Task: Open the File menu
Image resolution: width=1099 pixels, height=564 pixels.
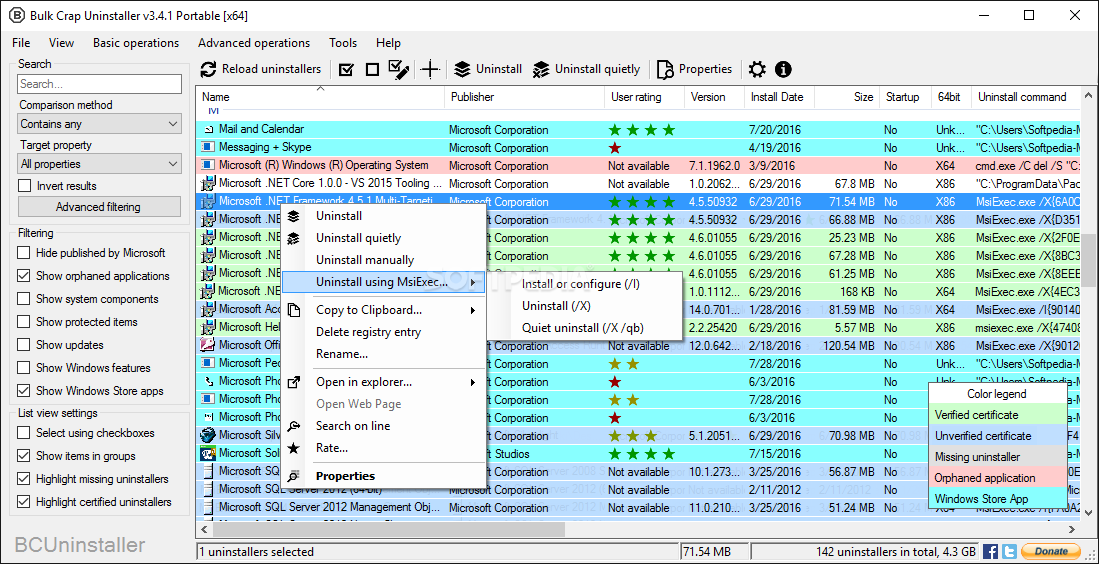Action: 21,43
